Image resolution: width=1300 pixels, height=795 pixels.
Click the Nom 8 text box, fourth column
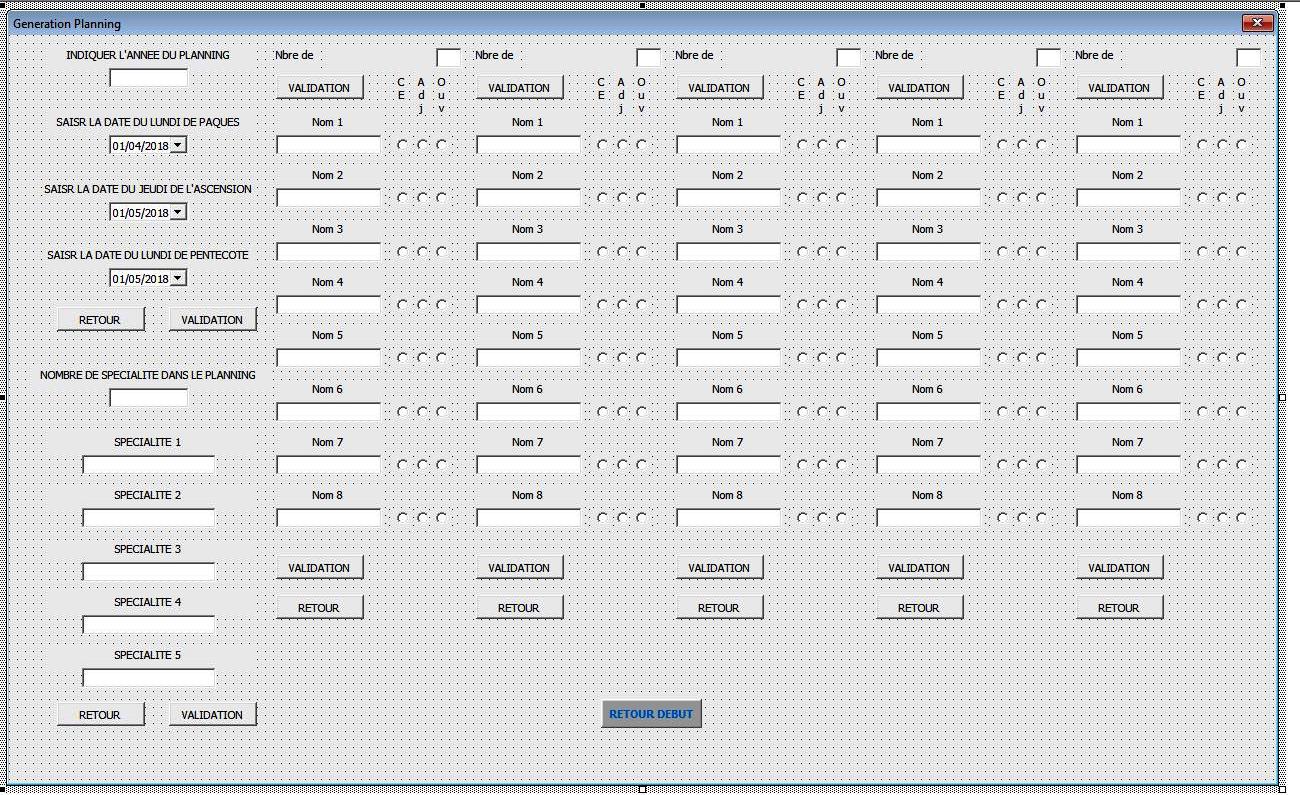(929, 518)
